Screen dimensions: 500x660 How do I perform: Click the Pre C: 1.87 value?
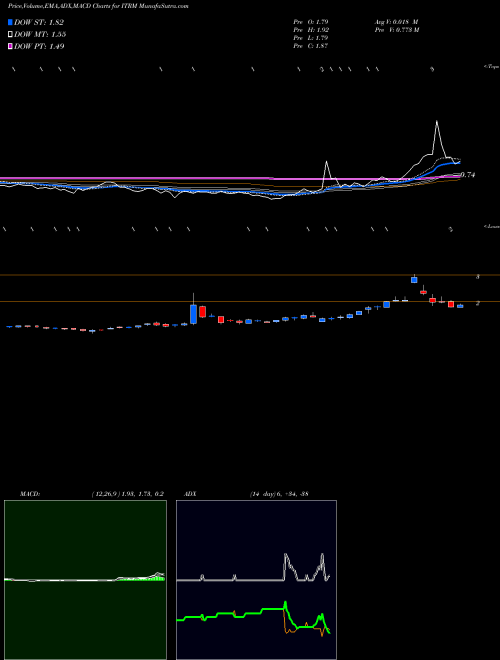(x=311, y=46)
